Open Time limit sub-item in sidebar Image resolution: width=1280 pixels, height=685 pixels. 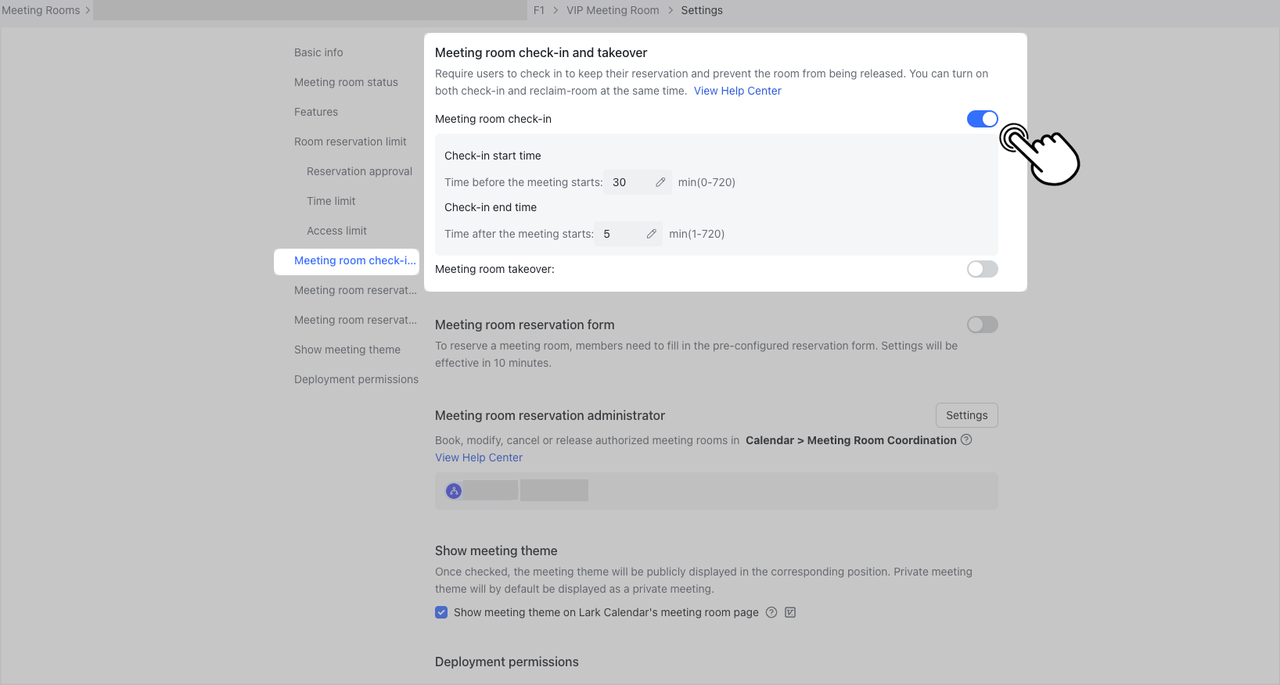pos(331,201)
